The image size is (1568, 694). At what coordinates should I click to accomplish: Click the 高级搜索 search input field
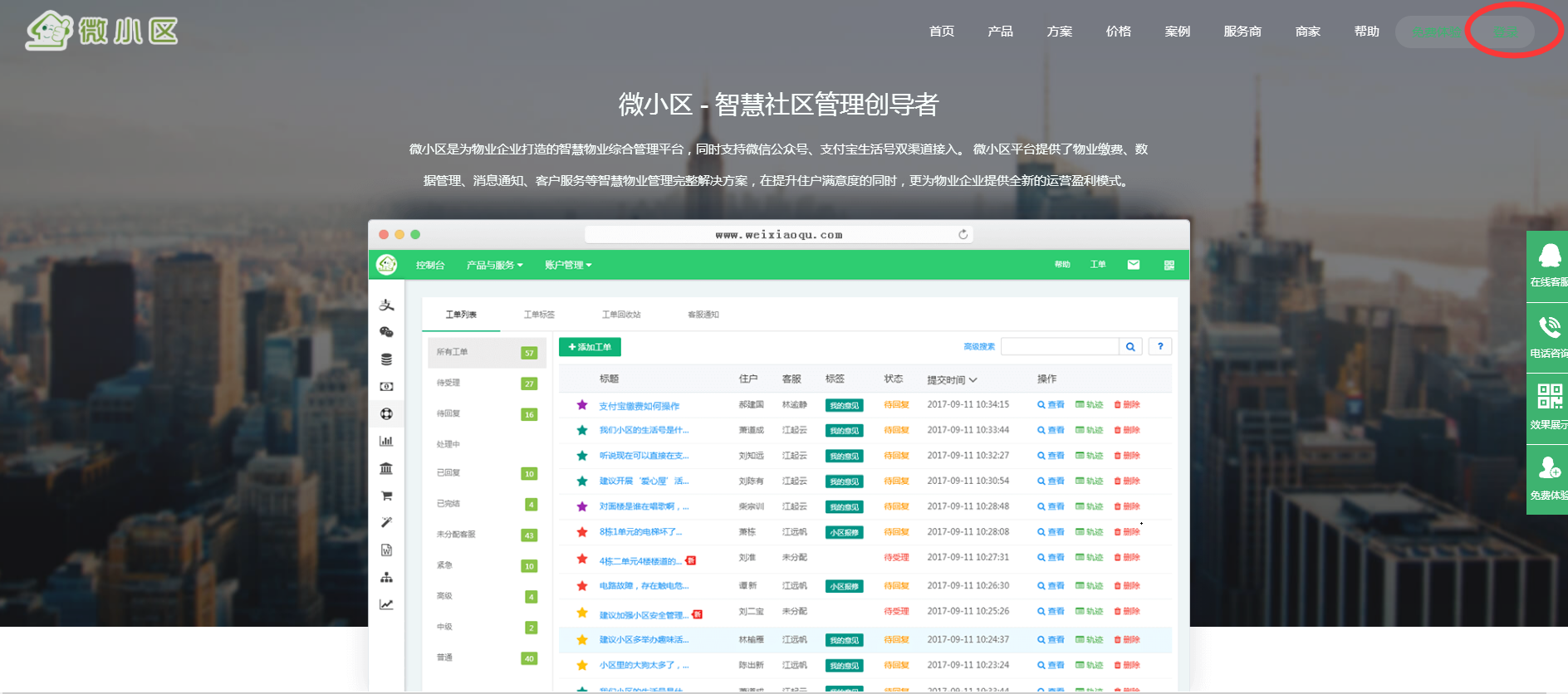click(x=1060, y=347)
